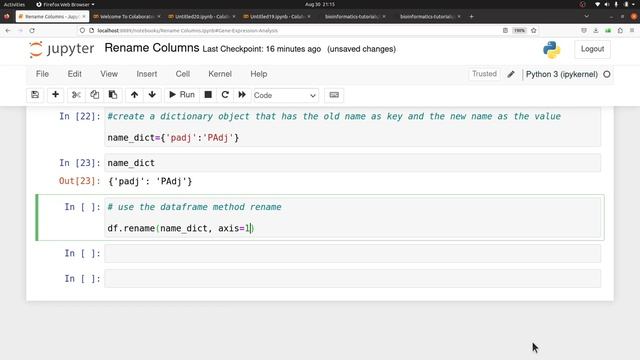This screenshot has height=360, width=640.
Task: Open the Help menu
Action: pos(259,74)
